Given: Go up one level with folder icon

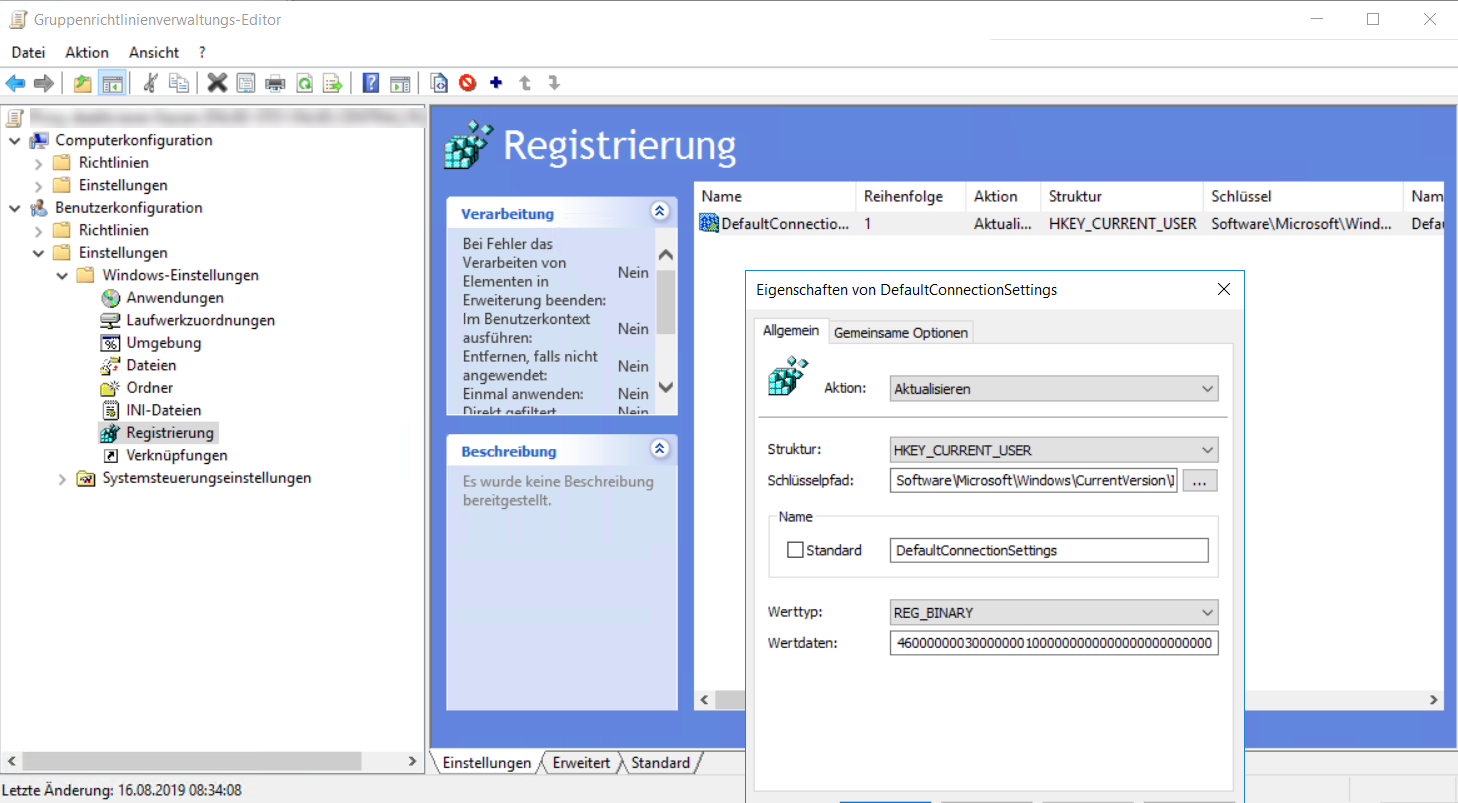Looking at the screenshot, I should [x=83, y=83].
